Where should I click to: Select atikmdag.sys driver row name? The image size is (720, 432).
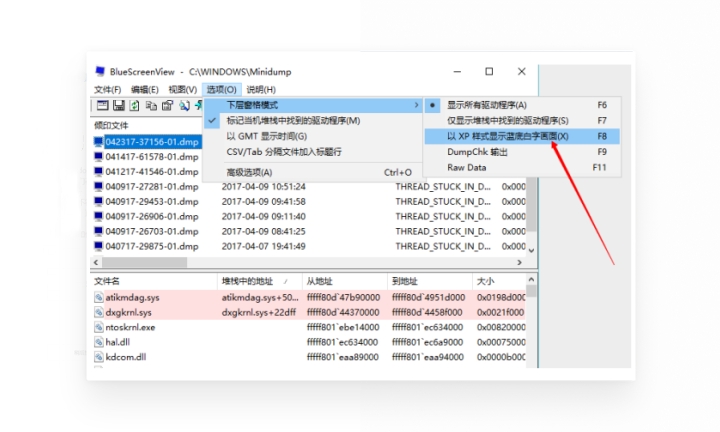pos(132,297)
